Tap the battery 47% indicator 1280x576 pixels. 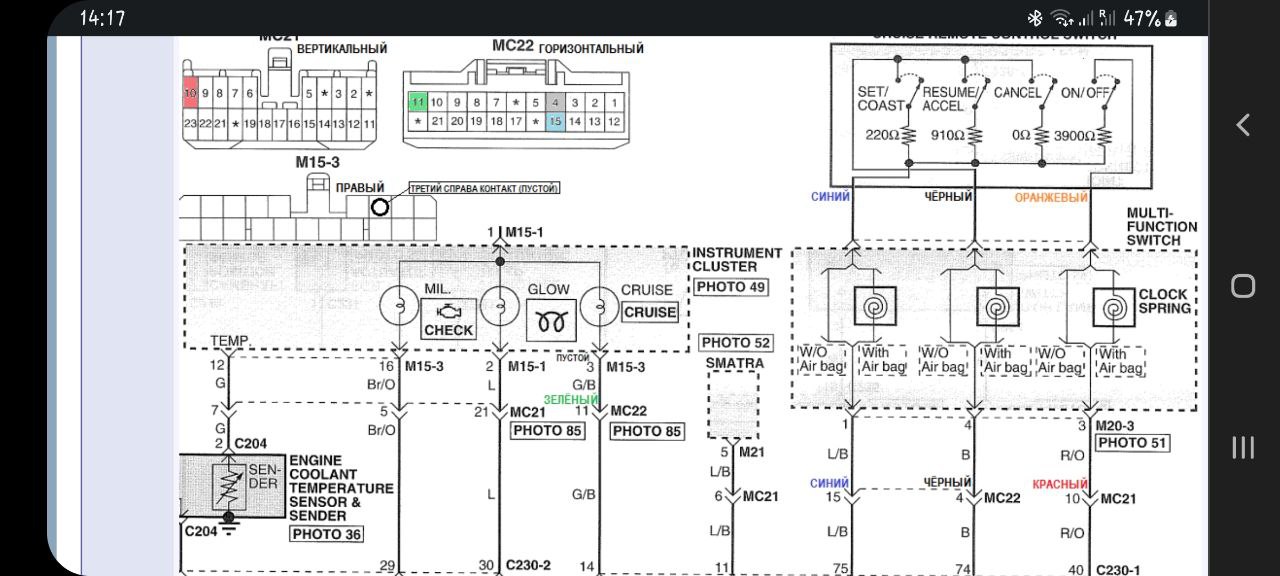click(x=1151, y=18)
